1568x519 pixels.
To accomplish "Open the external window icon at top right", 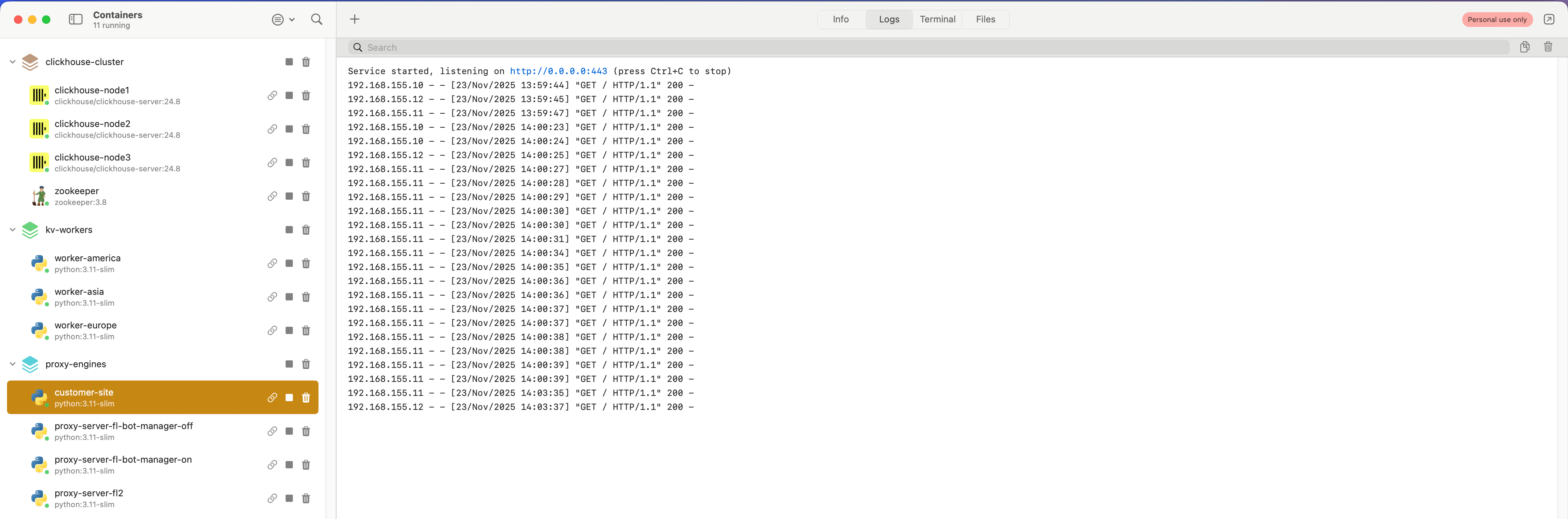I will coord(1549,19).
